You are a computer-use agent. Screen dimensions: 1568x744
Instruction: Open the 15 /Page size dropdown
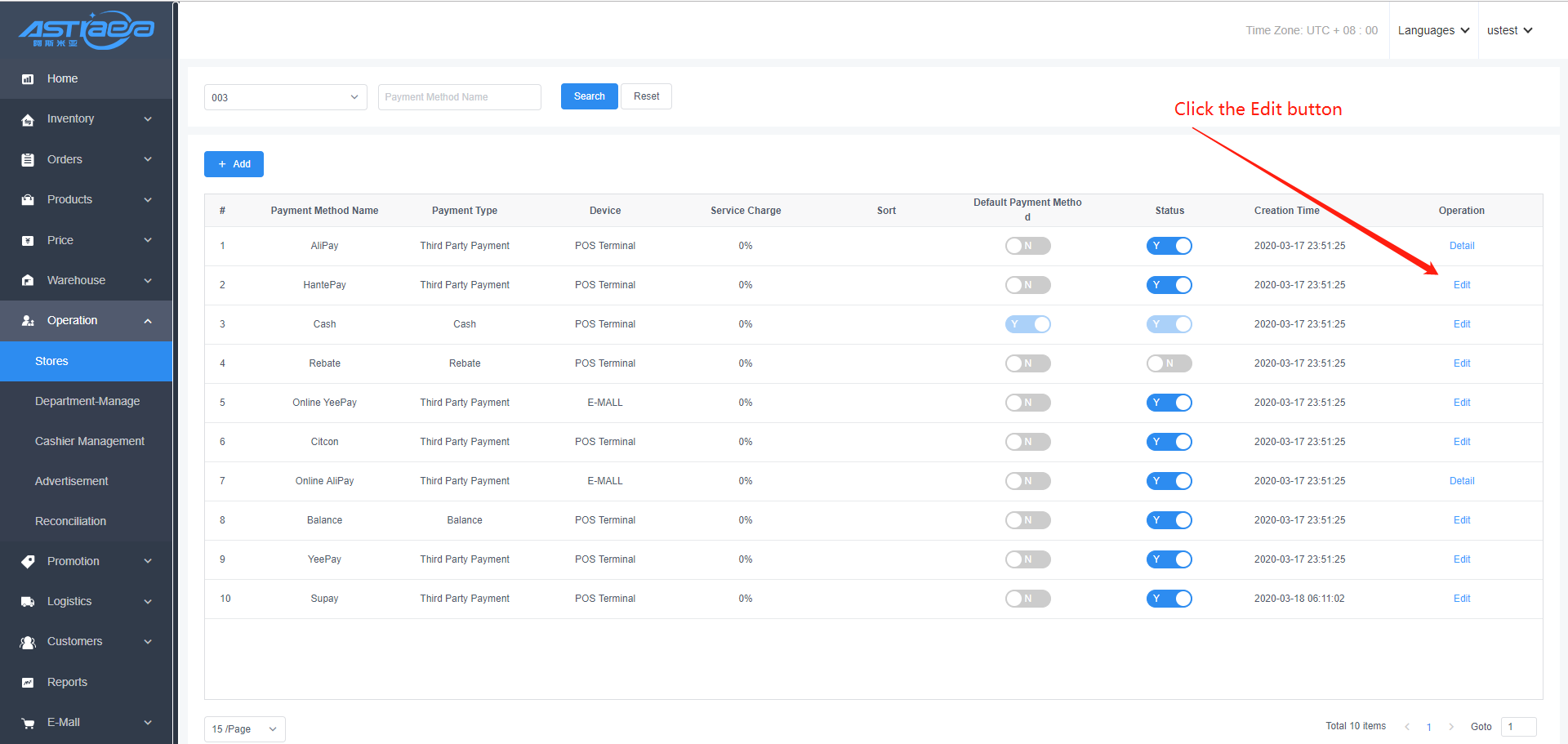tap(244, 729)
